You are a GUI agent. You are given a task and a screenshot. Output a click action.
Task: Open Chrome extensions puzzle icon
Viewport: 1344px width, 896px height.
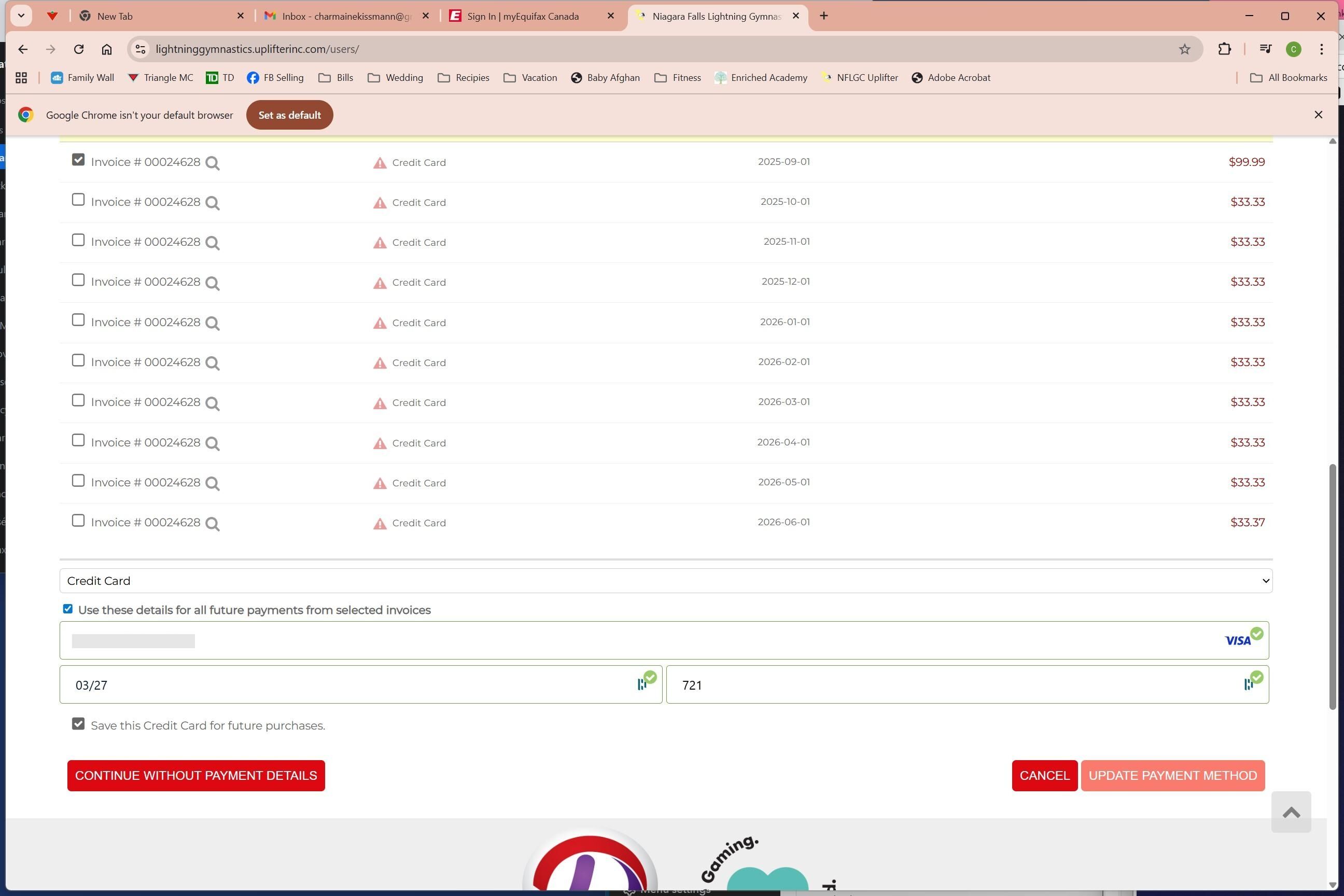pos(1224,49)
